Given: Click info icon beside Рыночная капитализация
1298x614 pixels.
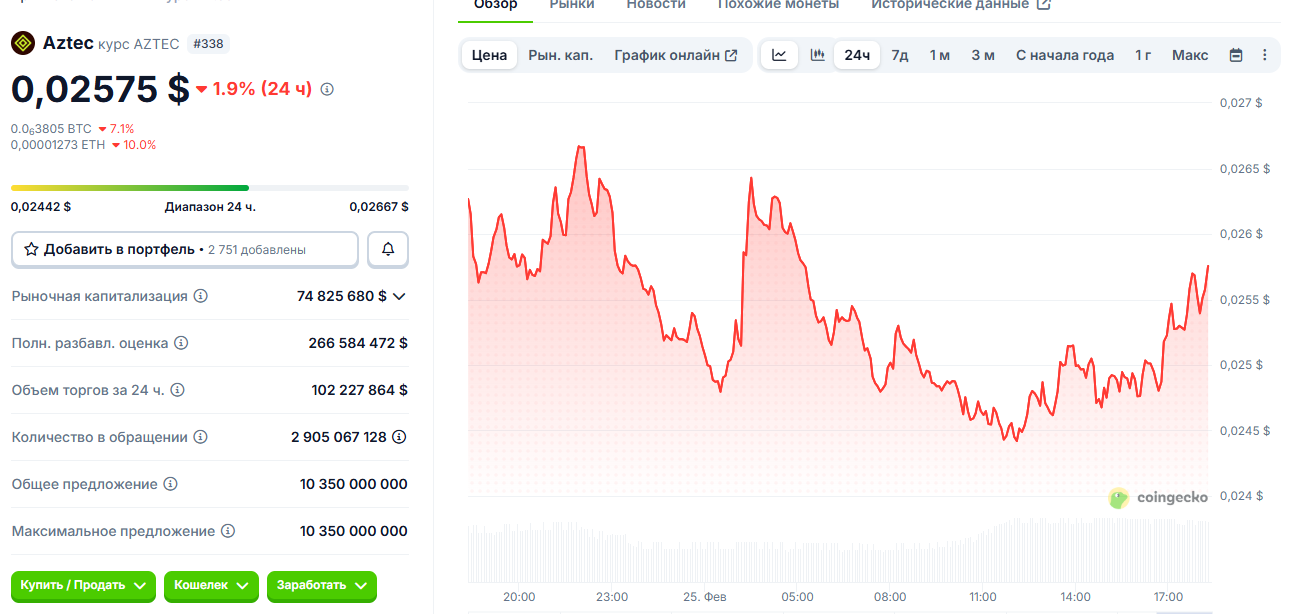Looking at the screenshot, I should pos(201,296).
